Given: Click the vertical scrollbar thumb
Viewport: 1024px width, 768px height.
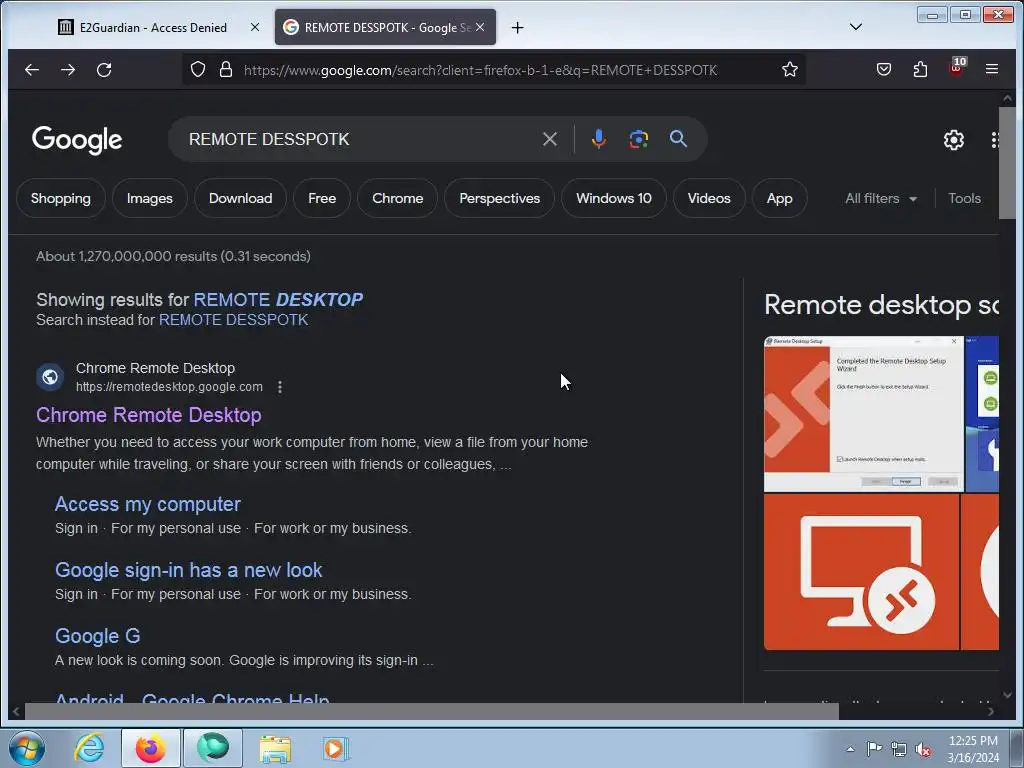Looking at the screenshot, I should [x=1006, y=162].
